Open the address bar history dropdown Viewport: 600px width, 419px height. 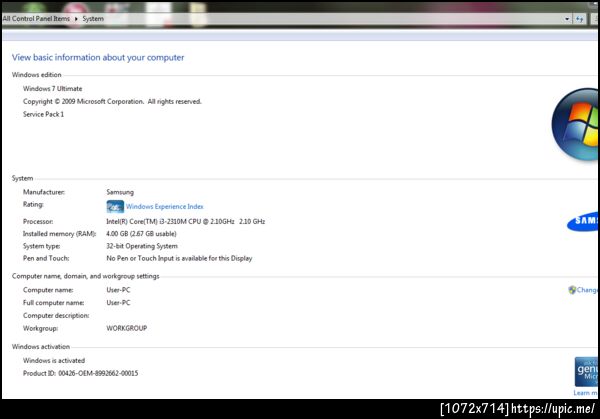point(567,19)
